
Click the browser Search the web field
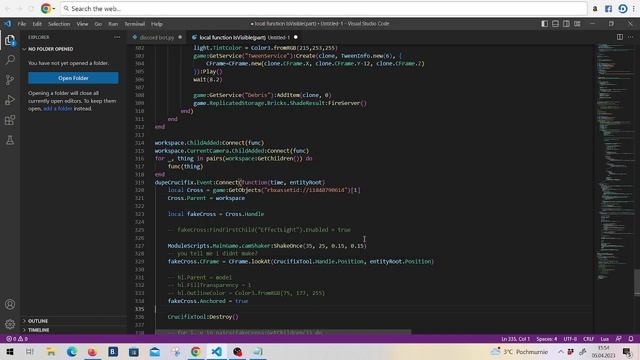pyautogui.click(x=324, y=9)
